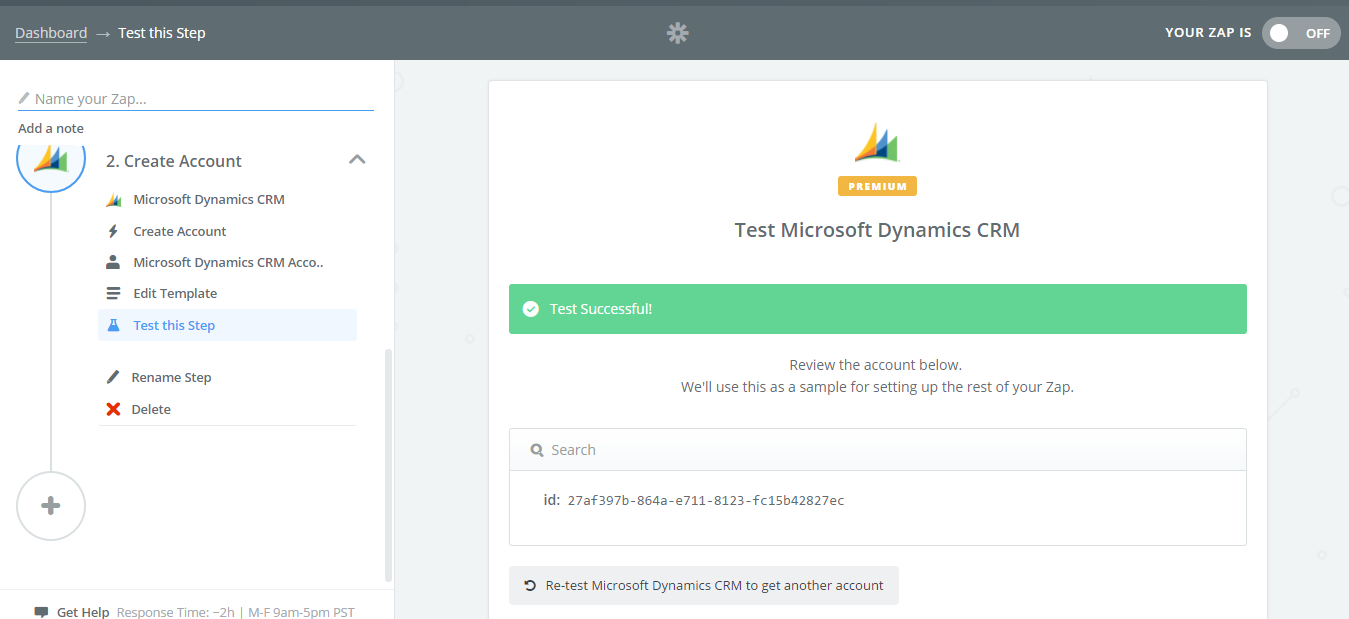The image size is (1349, 619).
Task: Open the Microsoft Dynamics CRM Account section
Action: point(228,262)
